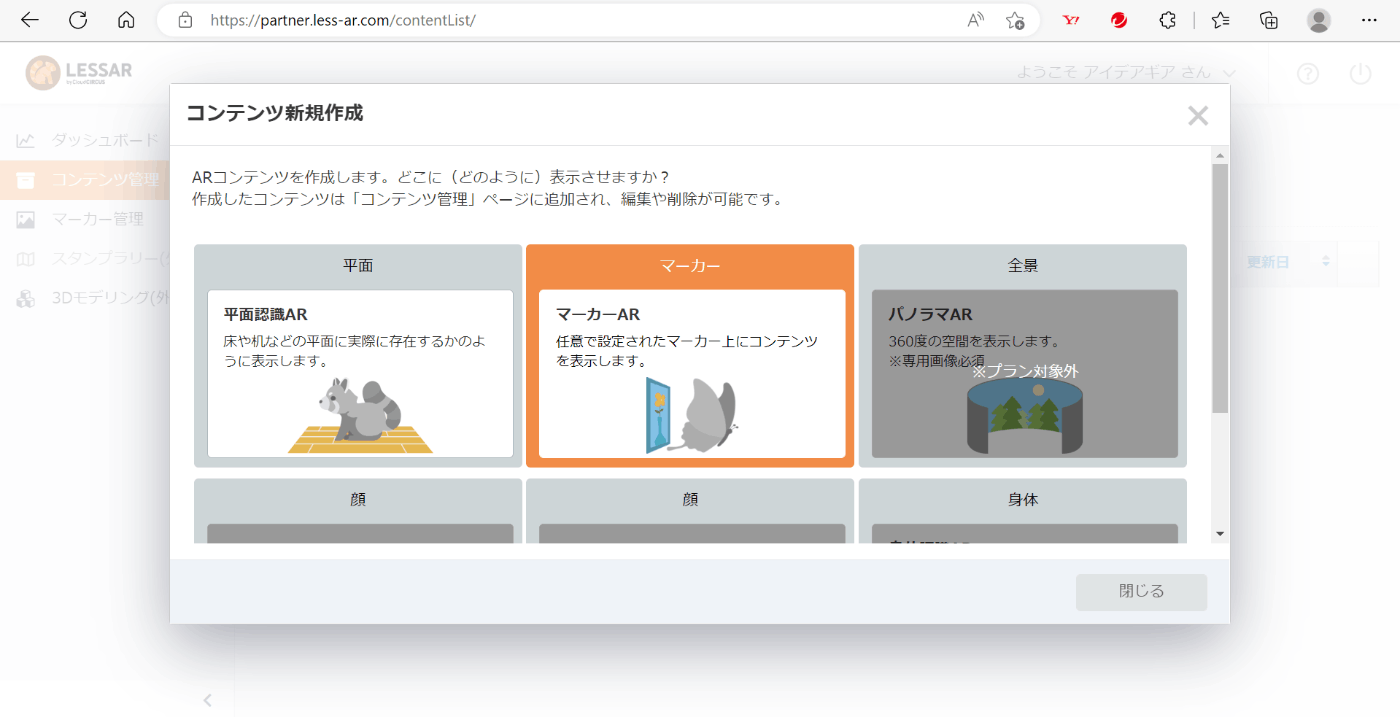The image size is (1400, 717).
Task: Click the butterfly illustration on マーカーAR
Action: 692,415
